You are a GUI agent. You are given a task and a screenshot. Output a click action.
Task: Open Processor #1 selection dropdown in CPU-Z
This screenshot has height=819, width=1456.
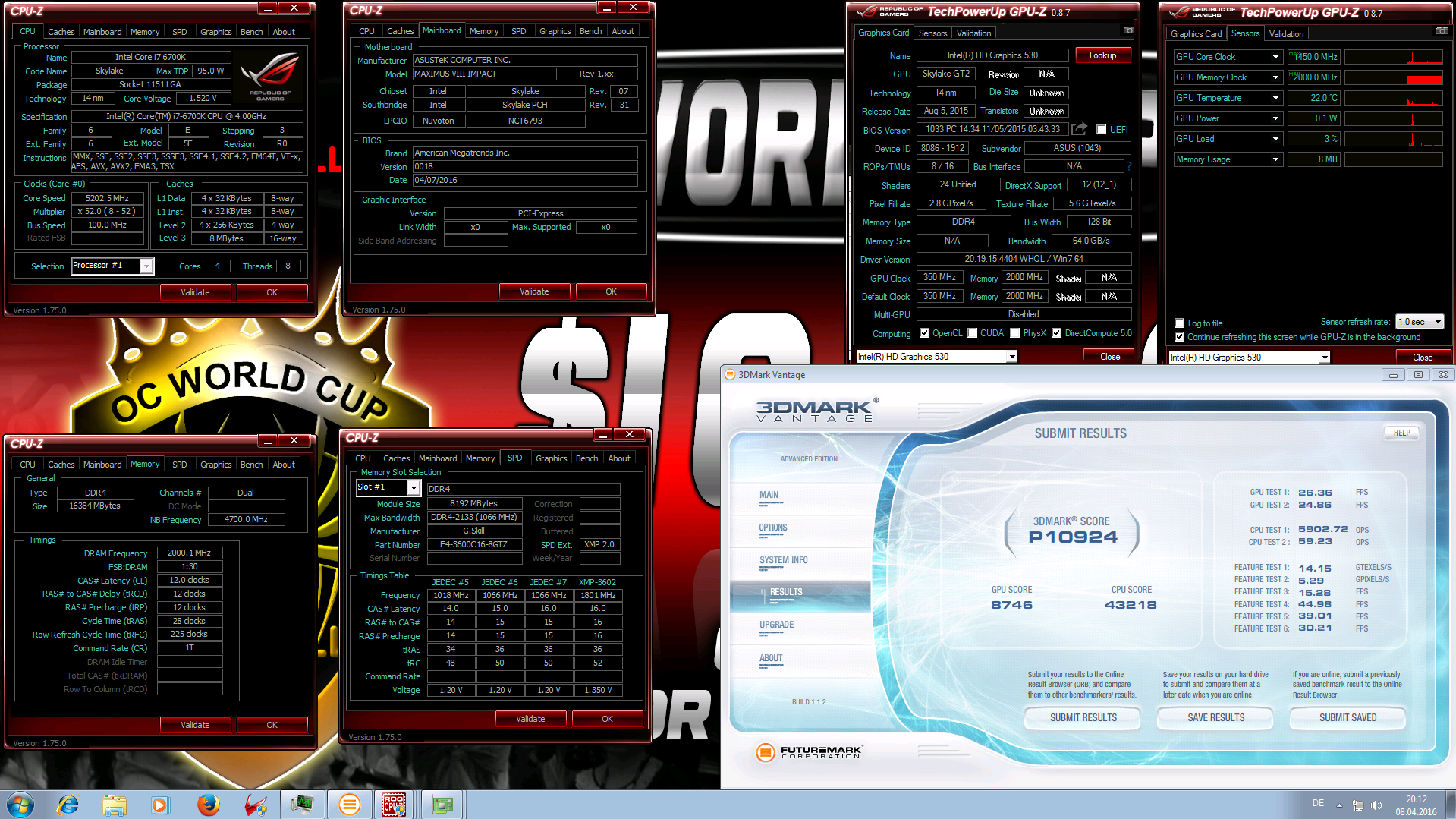coord(146,266)
